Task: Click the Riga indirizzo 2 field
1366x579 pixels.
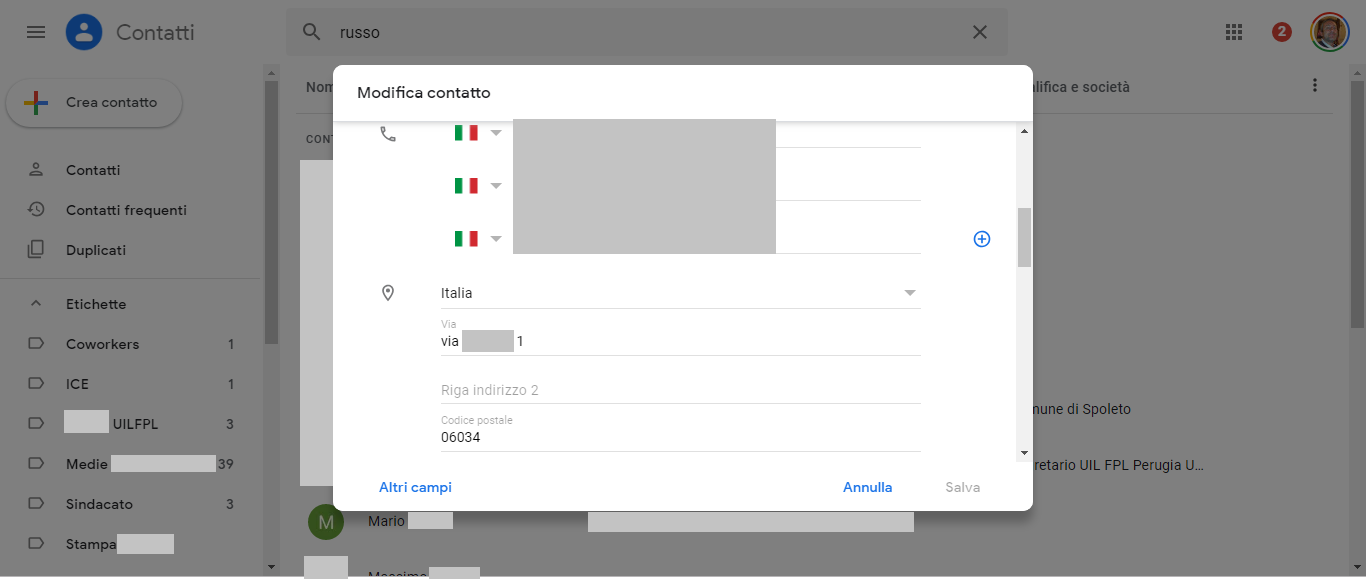Action: coord(680,390)
